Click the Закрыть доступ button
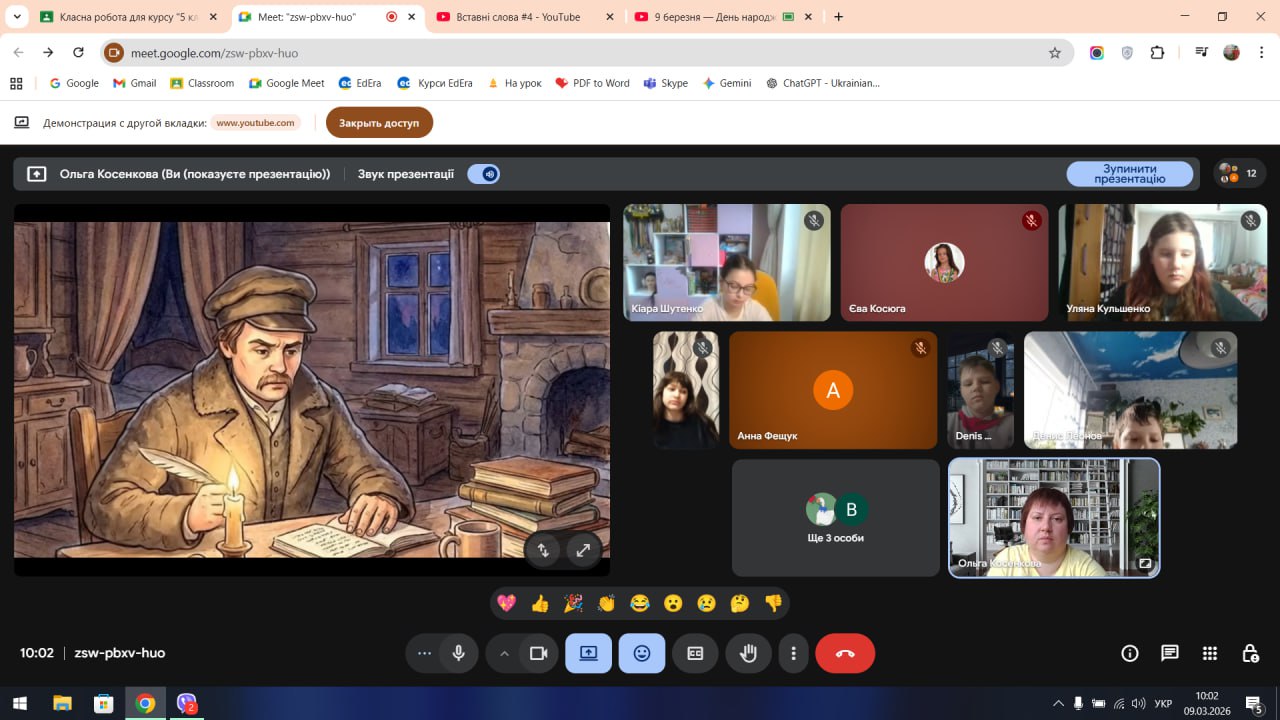 click(379, 123)
